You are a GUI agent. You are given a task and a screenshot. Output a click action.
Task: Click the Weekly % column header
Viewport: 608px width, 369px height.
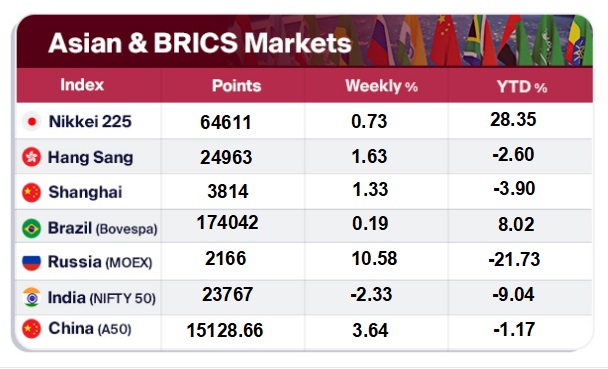382,86
